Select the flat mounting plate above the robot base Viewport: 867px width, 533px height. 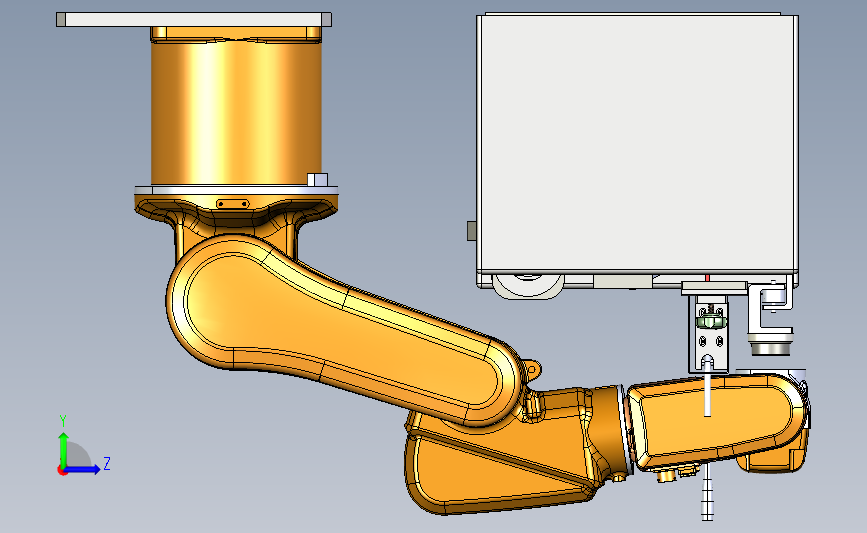coord(194,19)
